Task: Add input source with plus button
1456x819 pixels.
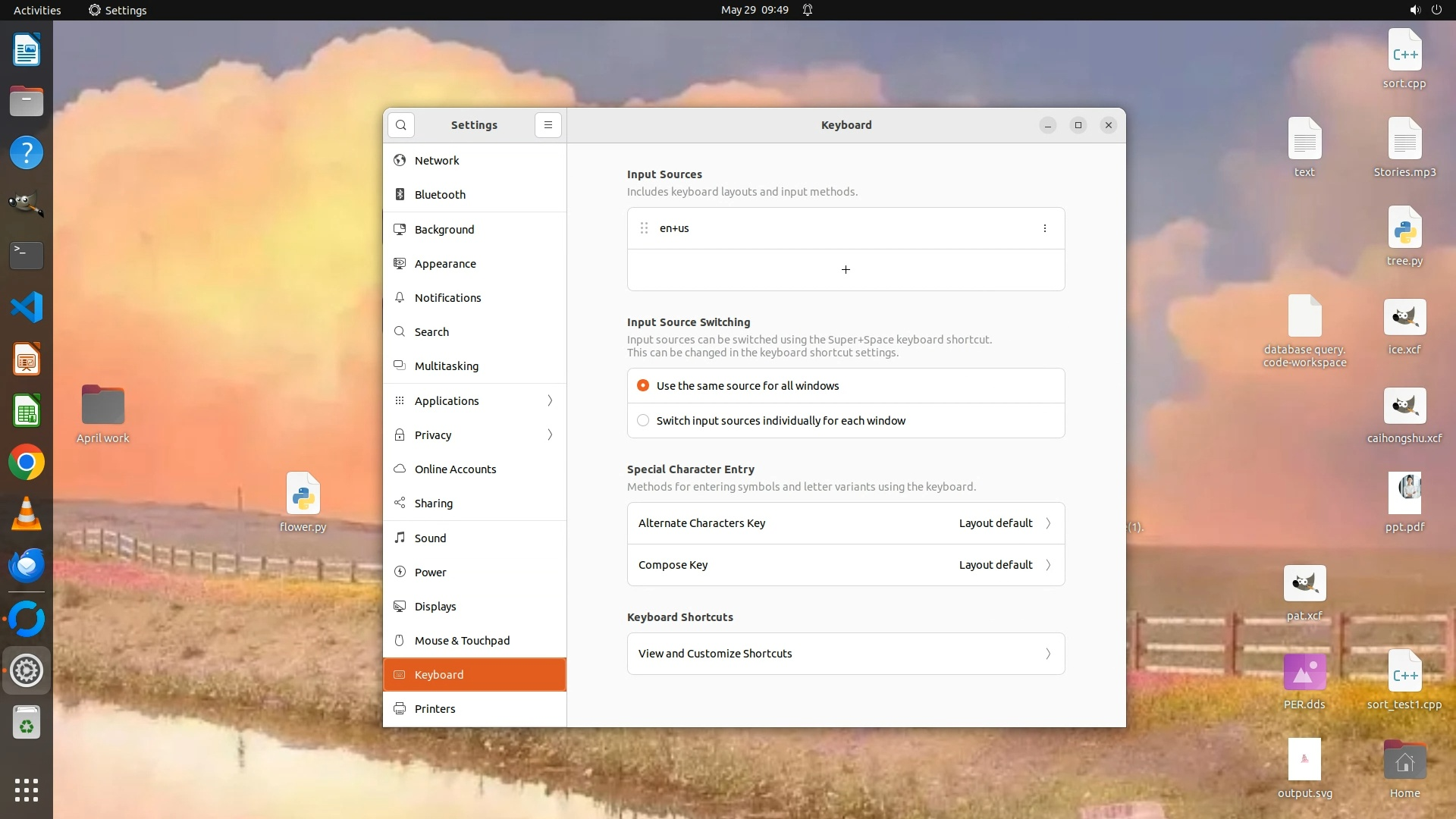Action: [x=846, y=270]
